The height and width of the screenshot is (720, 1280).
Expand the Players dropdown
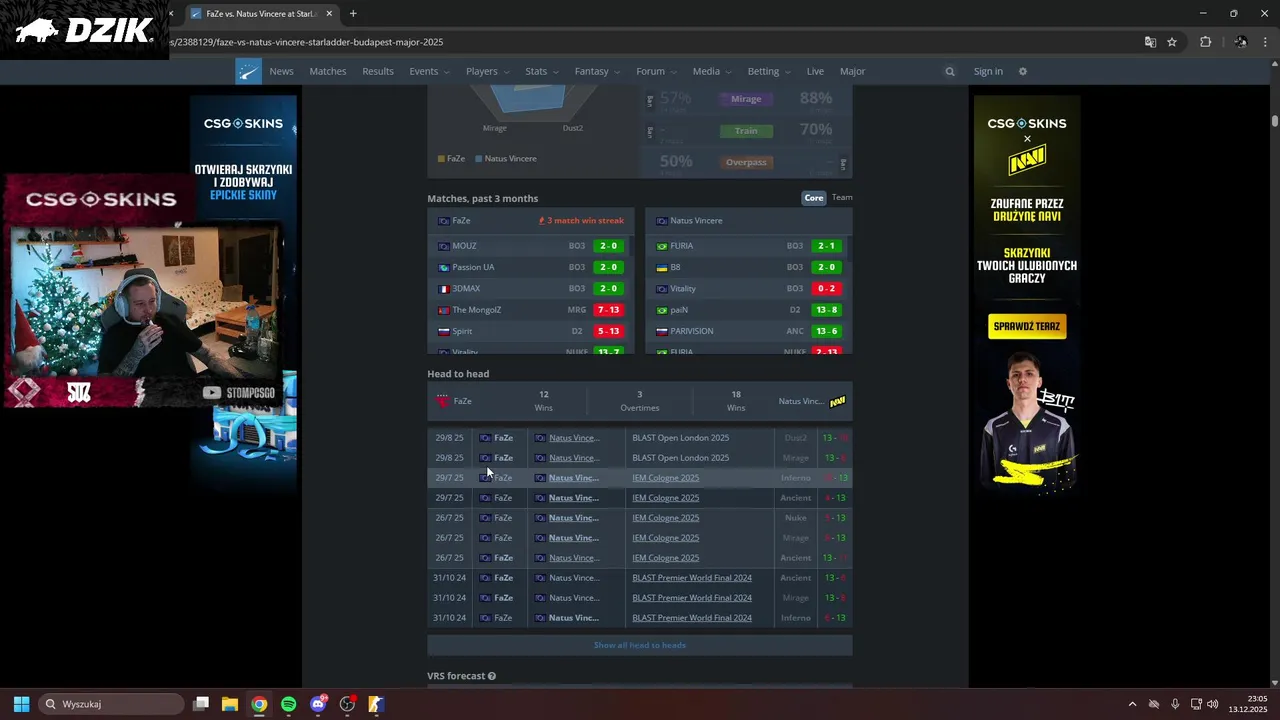coord(487,71)
